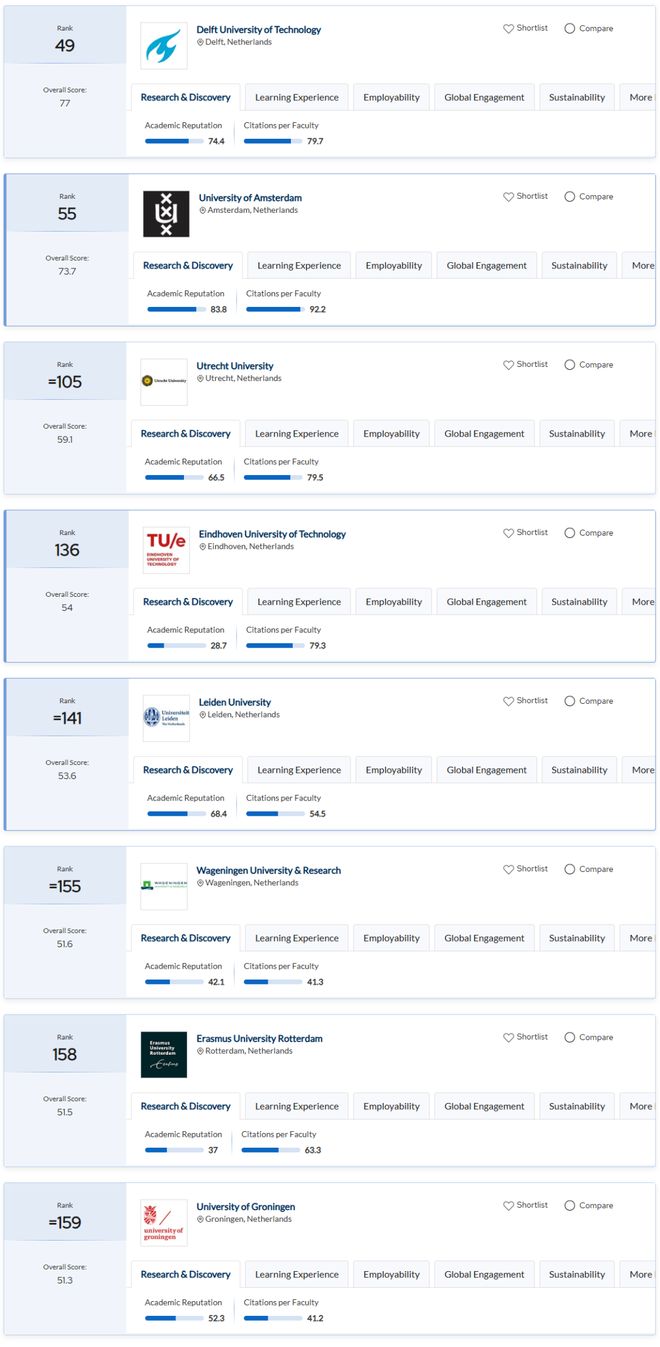Open Sustainability tab for Eindhoven University
This screenshot has width=660, height=1347.
pyautogui.click(x=579, y=602)
